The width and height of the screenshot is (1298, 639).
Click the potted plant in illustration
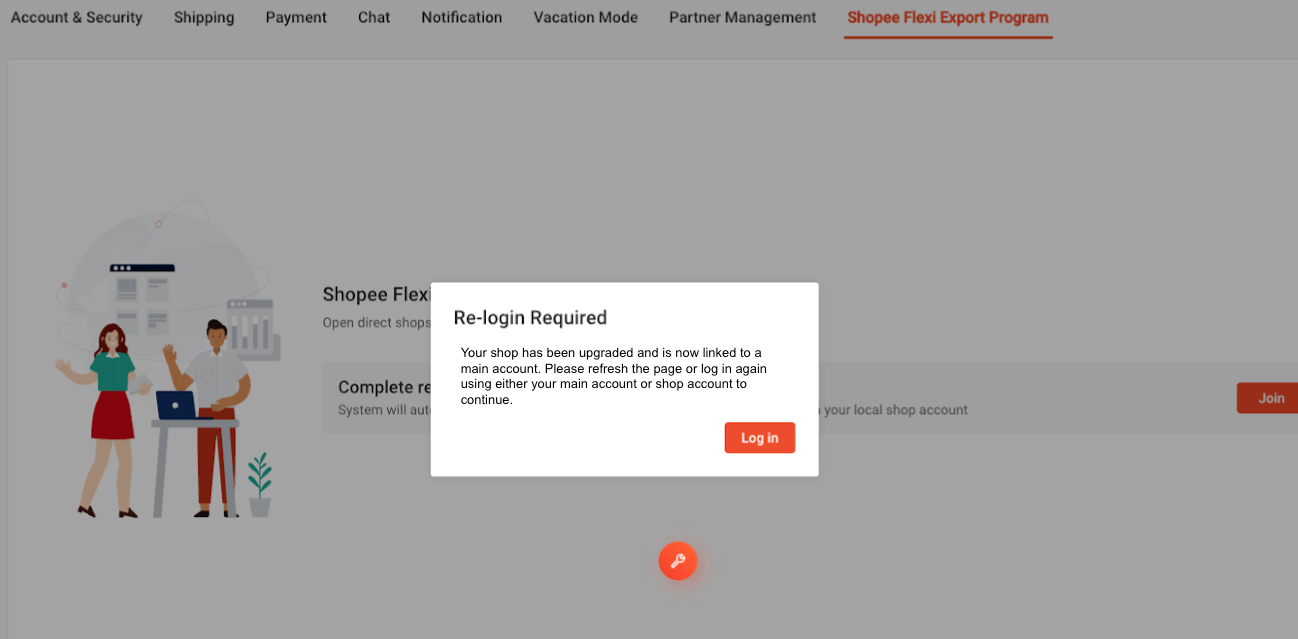point(260,486)
